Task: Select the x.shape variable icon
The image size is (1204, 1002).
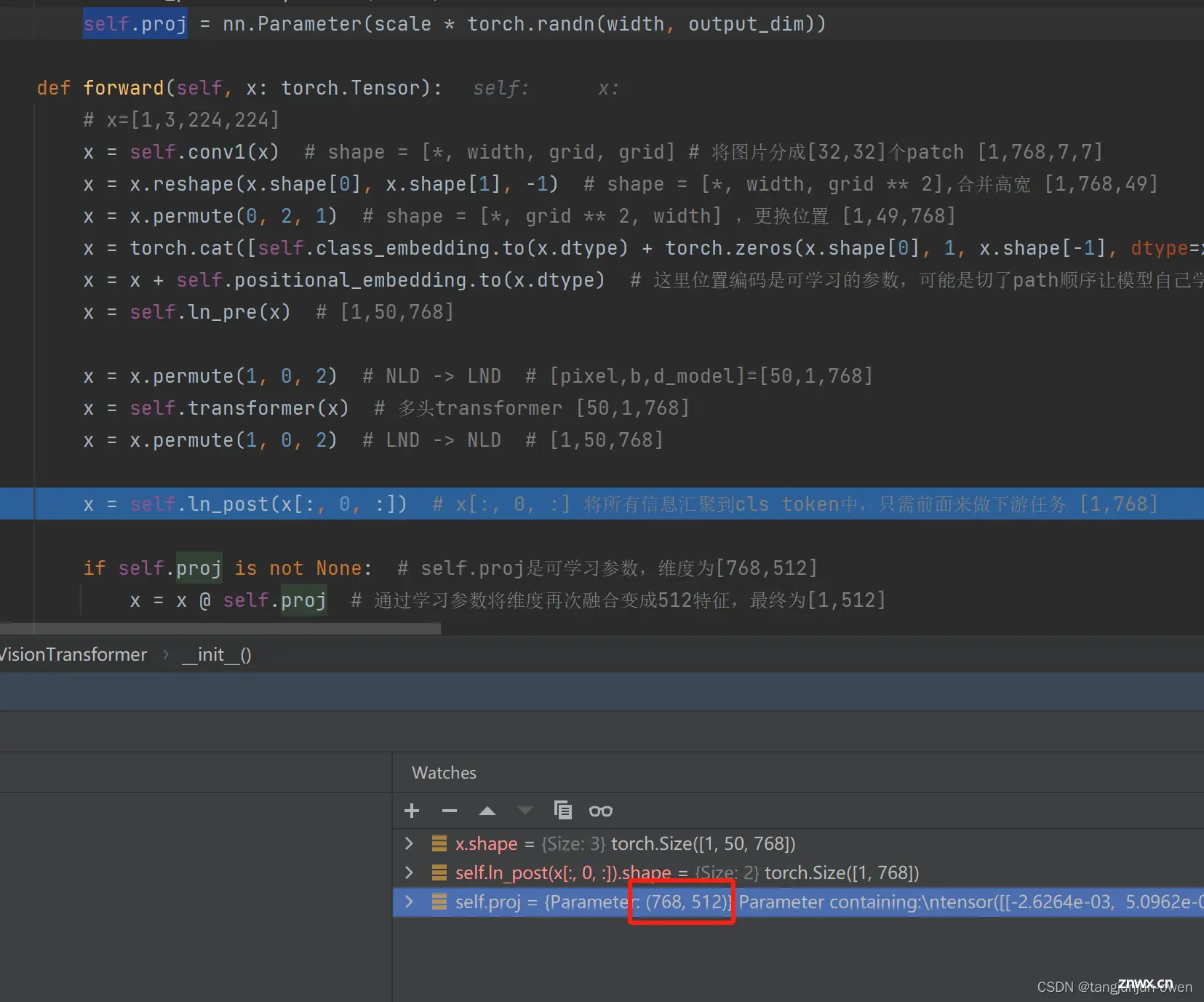Action: click(x=439, y=843)
